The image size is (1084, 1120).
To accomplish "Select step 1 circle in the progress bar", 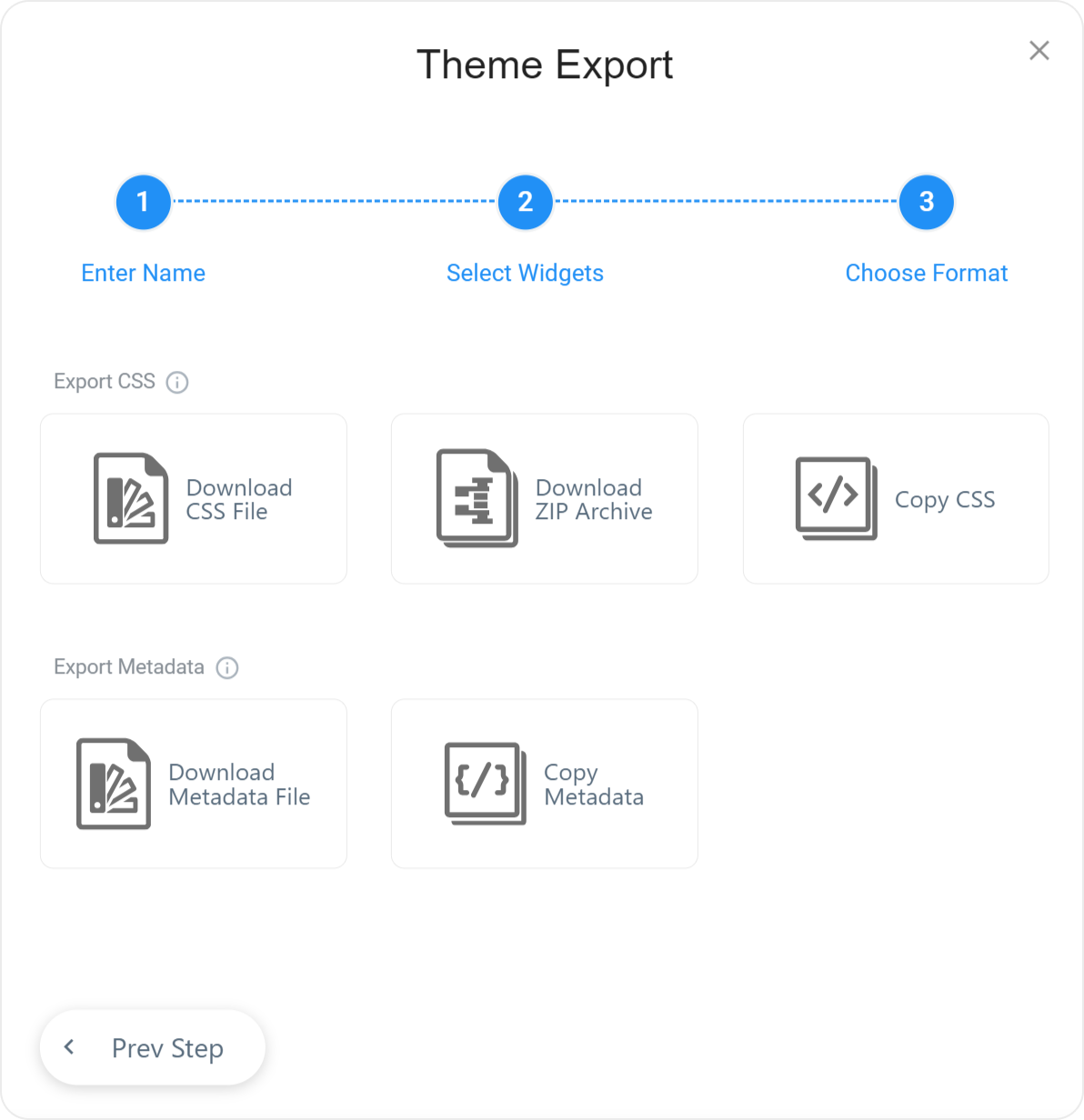I will pos(143,202).
